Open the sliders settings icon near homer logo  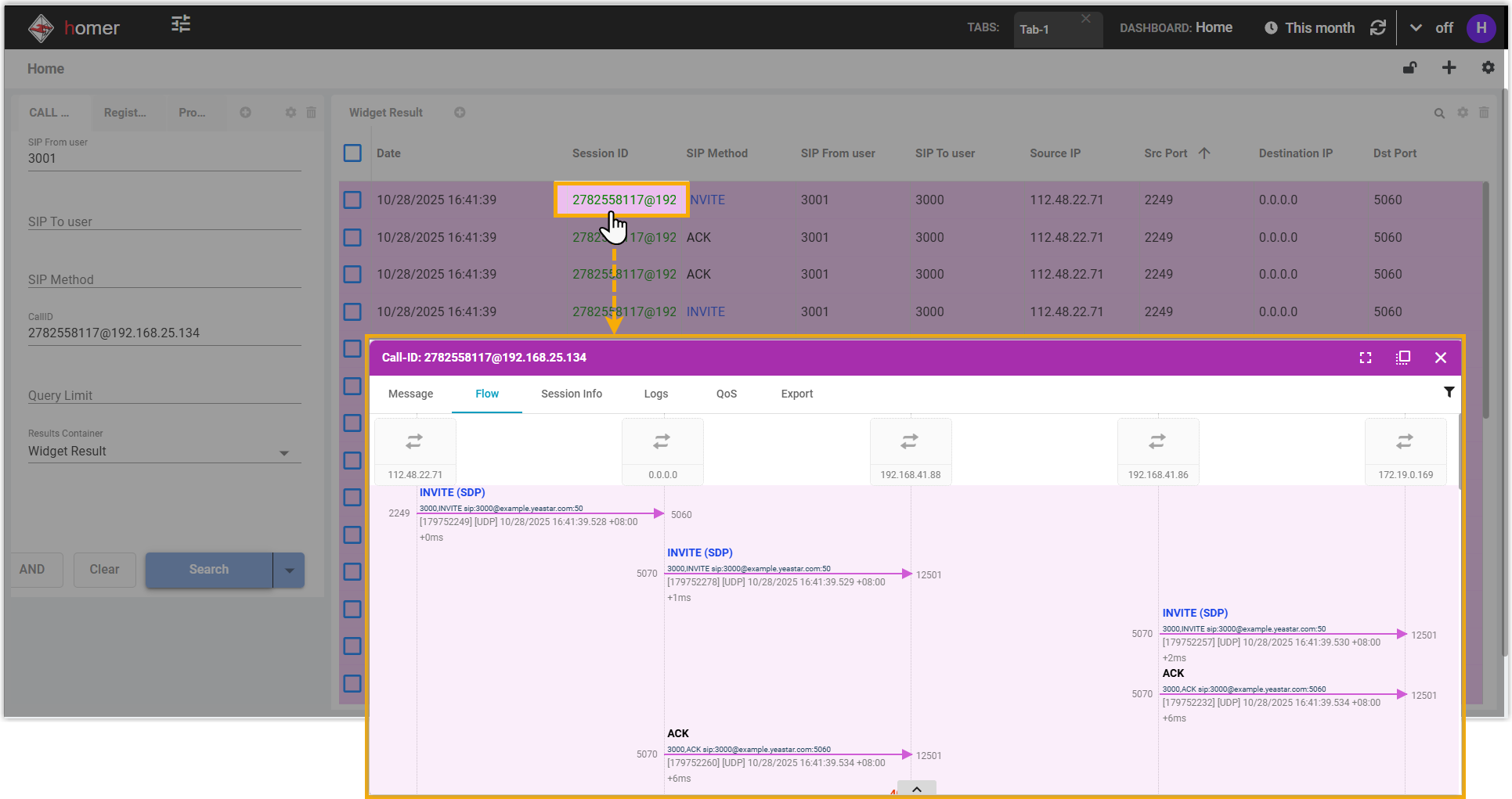[x=181, y=24]
